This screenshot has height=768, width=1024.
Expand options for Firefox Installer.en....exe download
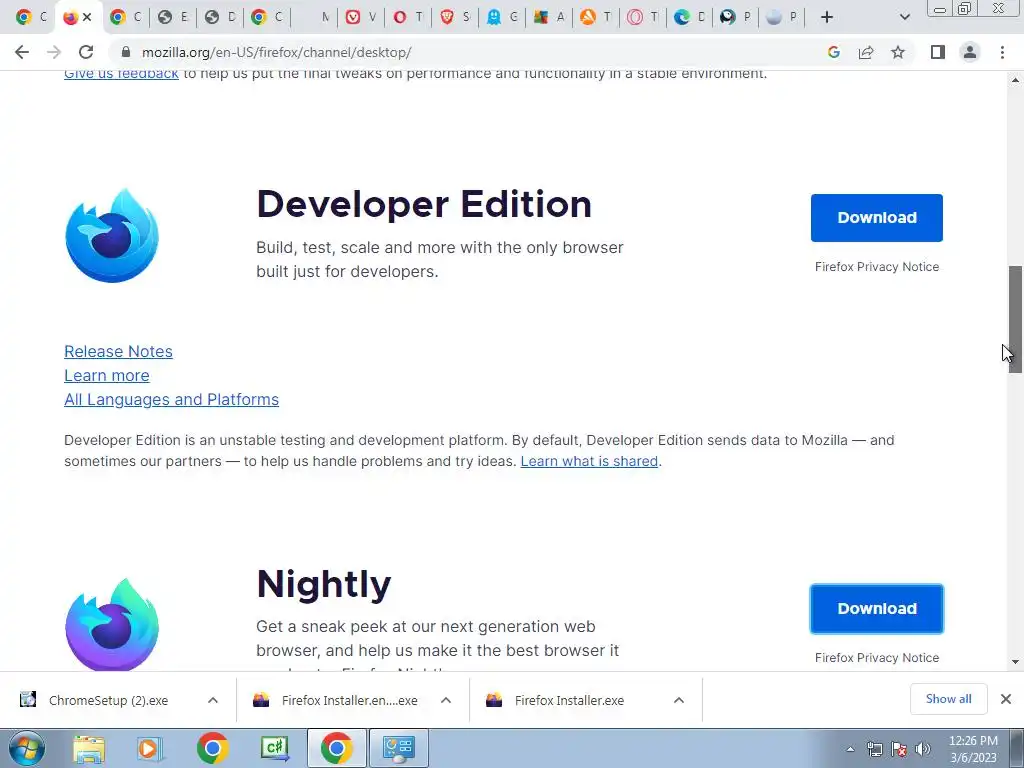tap(446, 700)
